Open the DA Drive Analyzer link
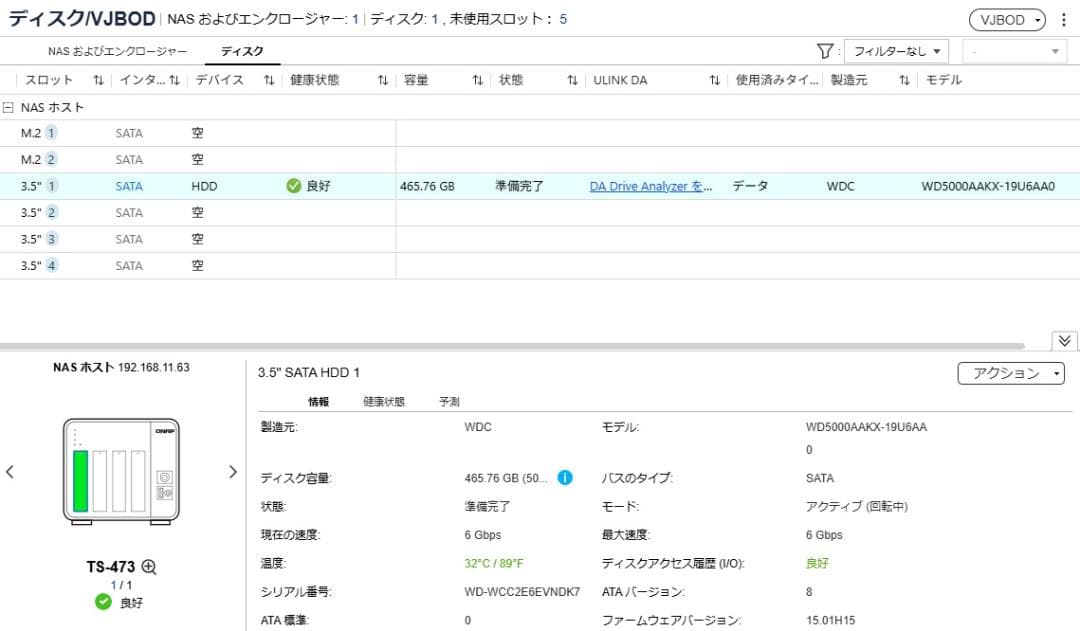Viewport: 1080px width, 631px height. coord(650,186)
